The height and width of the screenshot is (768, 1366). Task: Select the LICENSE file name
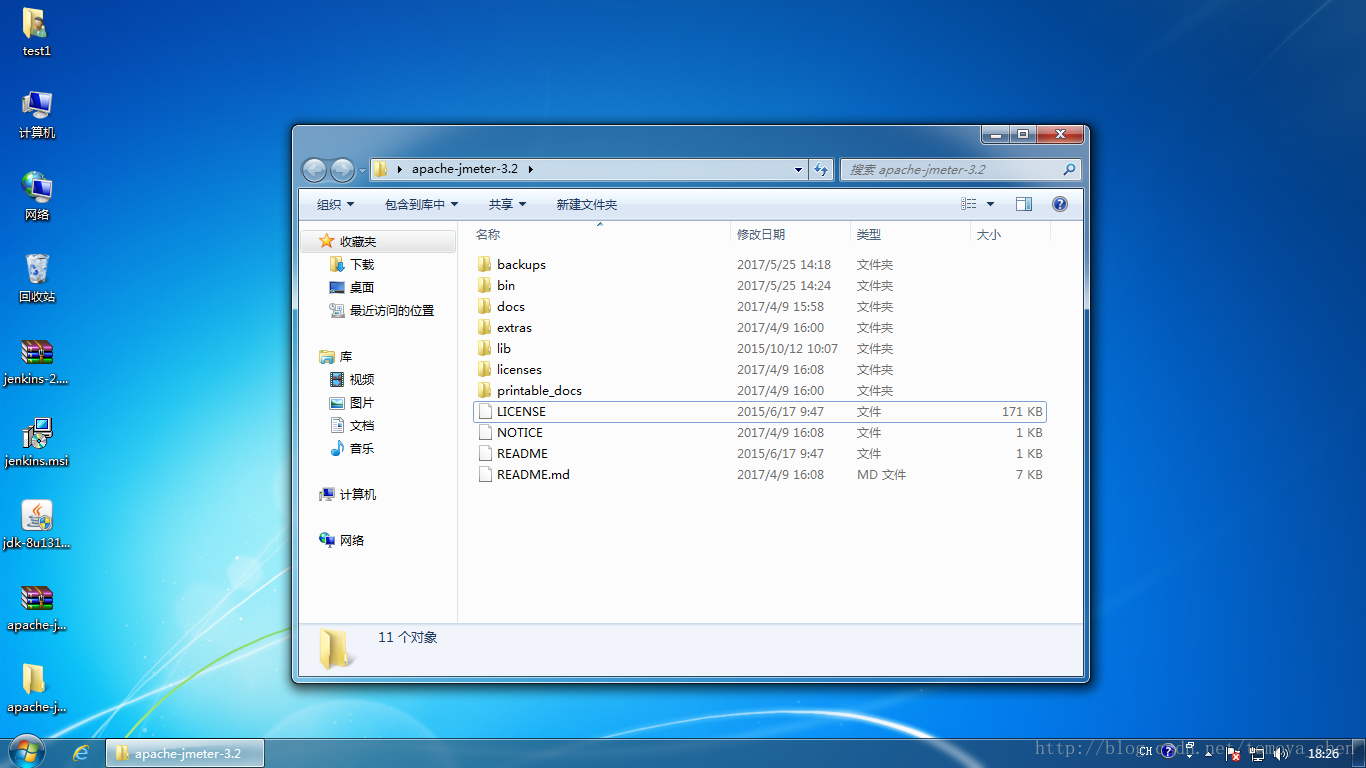(x=521, y=411)
